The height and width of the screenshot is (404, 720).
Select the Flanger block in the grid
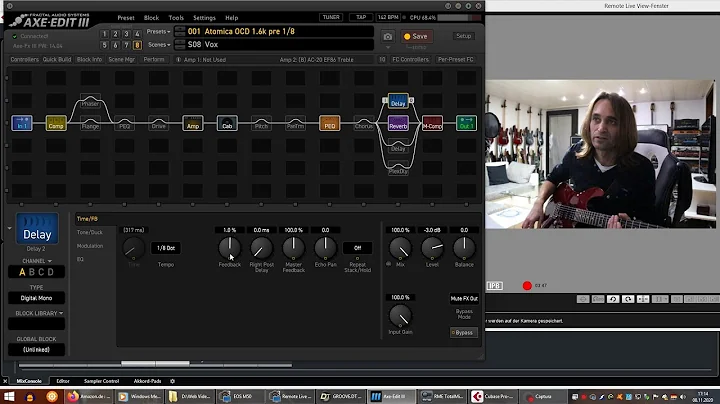[90, 123]
